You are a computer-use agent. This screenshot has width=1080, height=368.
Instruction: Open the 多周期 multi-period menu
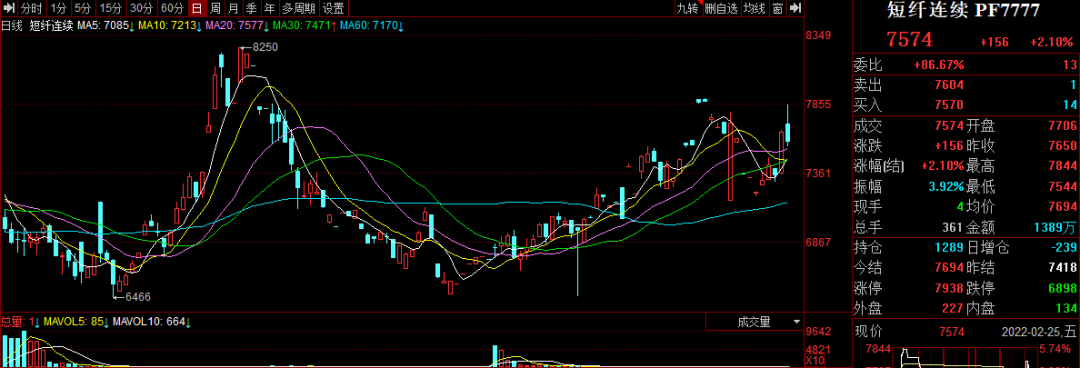click(299, 8)
